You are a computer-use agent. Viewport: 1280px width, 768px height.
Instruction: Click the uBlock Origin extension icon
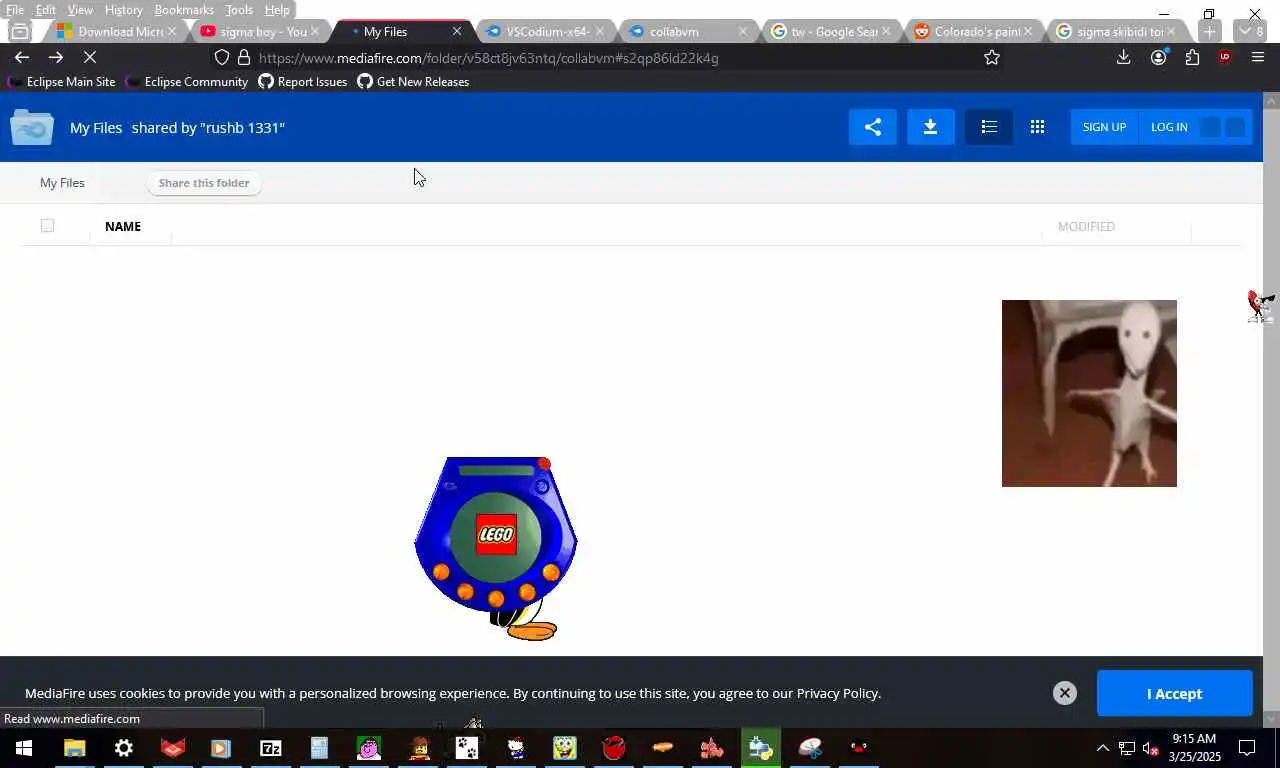coord(1225,58)
